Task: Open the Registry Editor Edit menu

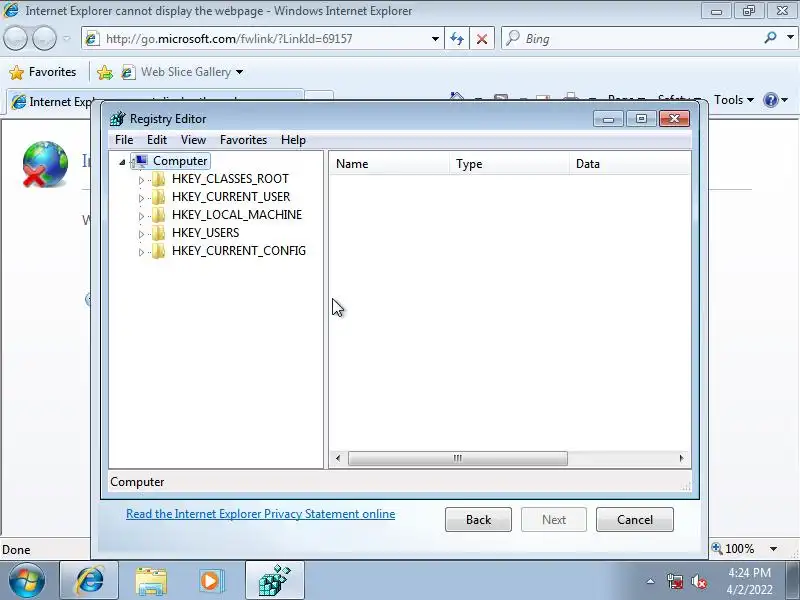Action: 157,140
